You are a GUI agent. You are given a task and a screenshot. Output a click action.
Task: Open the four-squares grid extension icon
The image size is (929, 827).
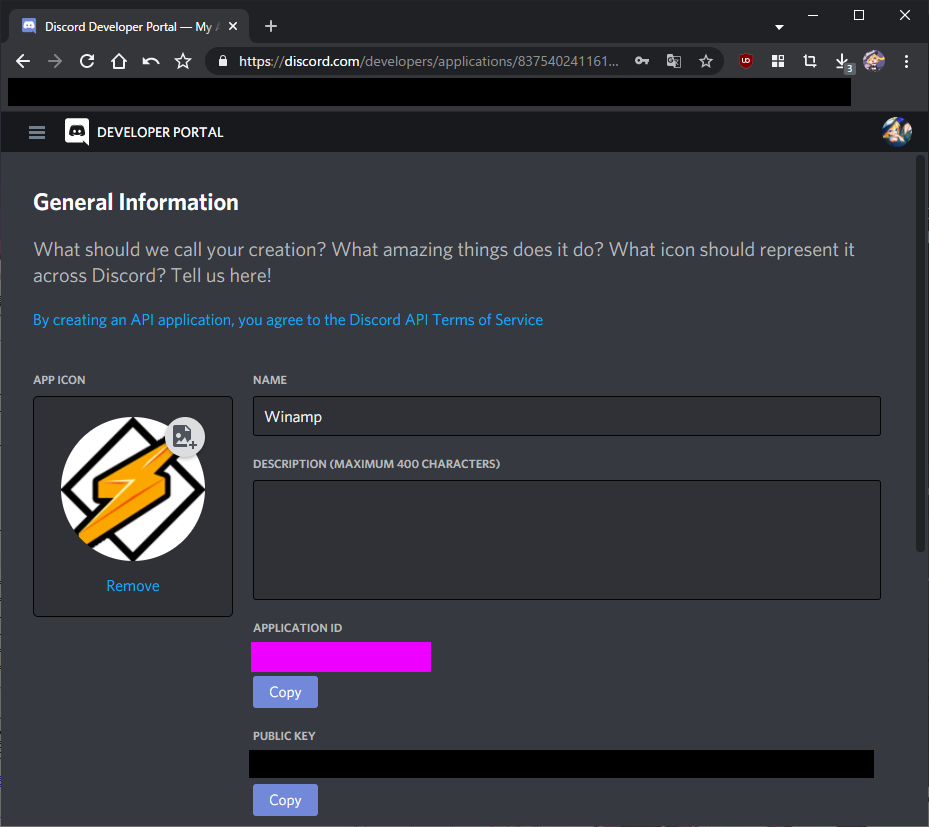pyautogui.click(x=778, y=61)
